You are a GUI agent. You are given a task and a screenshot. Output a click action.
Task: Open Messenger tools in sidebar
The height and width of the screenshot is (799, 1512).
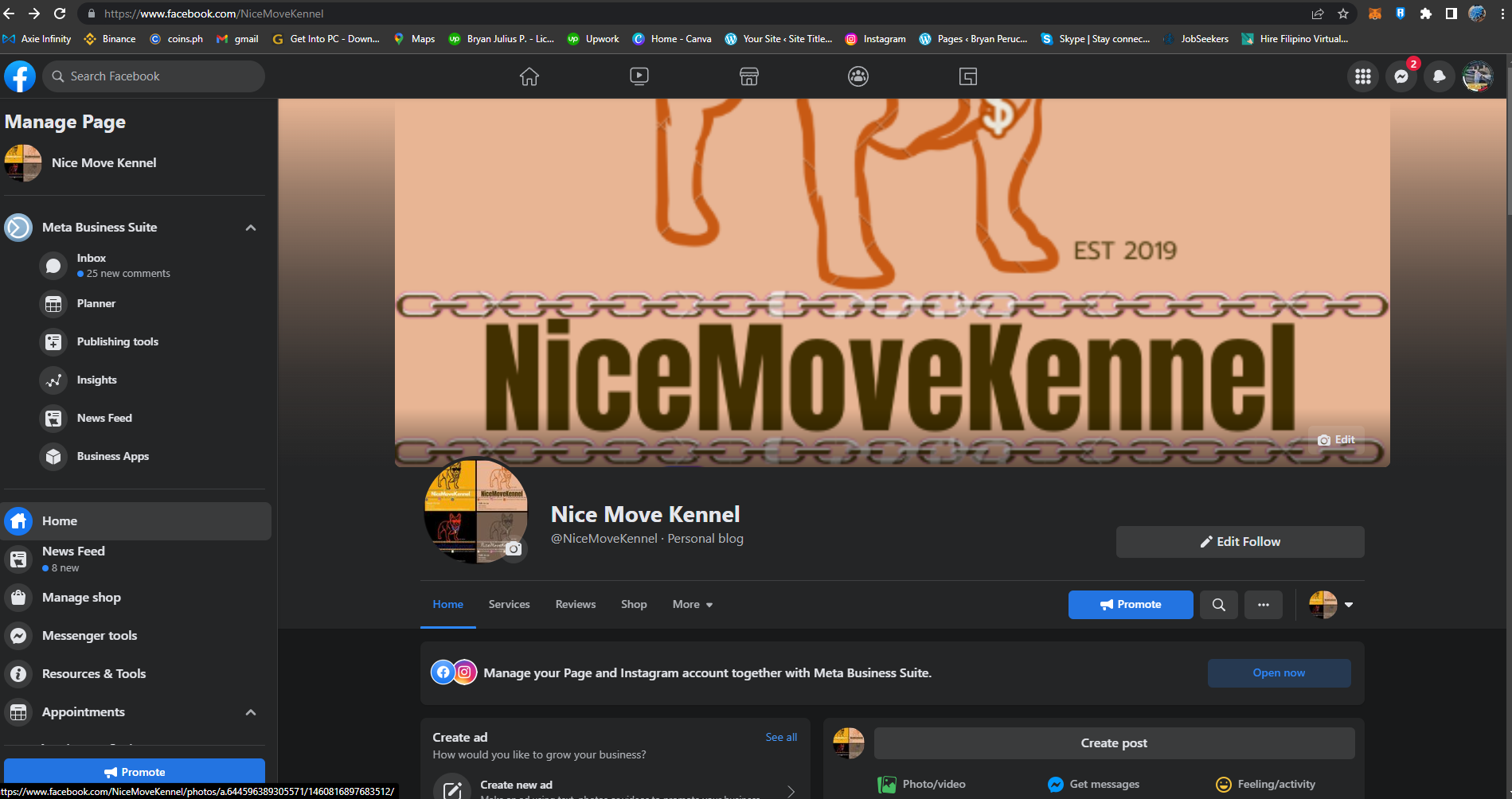click(x=135, y=636)
